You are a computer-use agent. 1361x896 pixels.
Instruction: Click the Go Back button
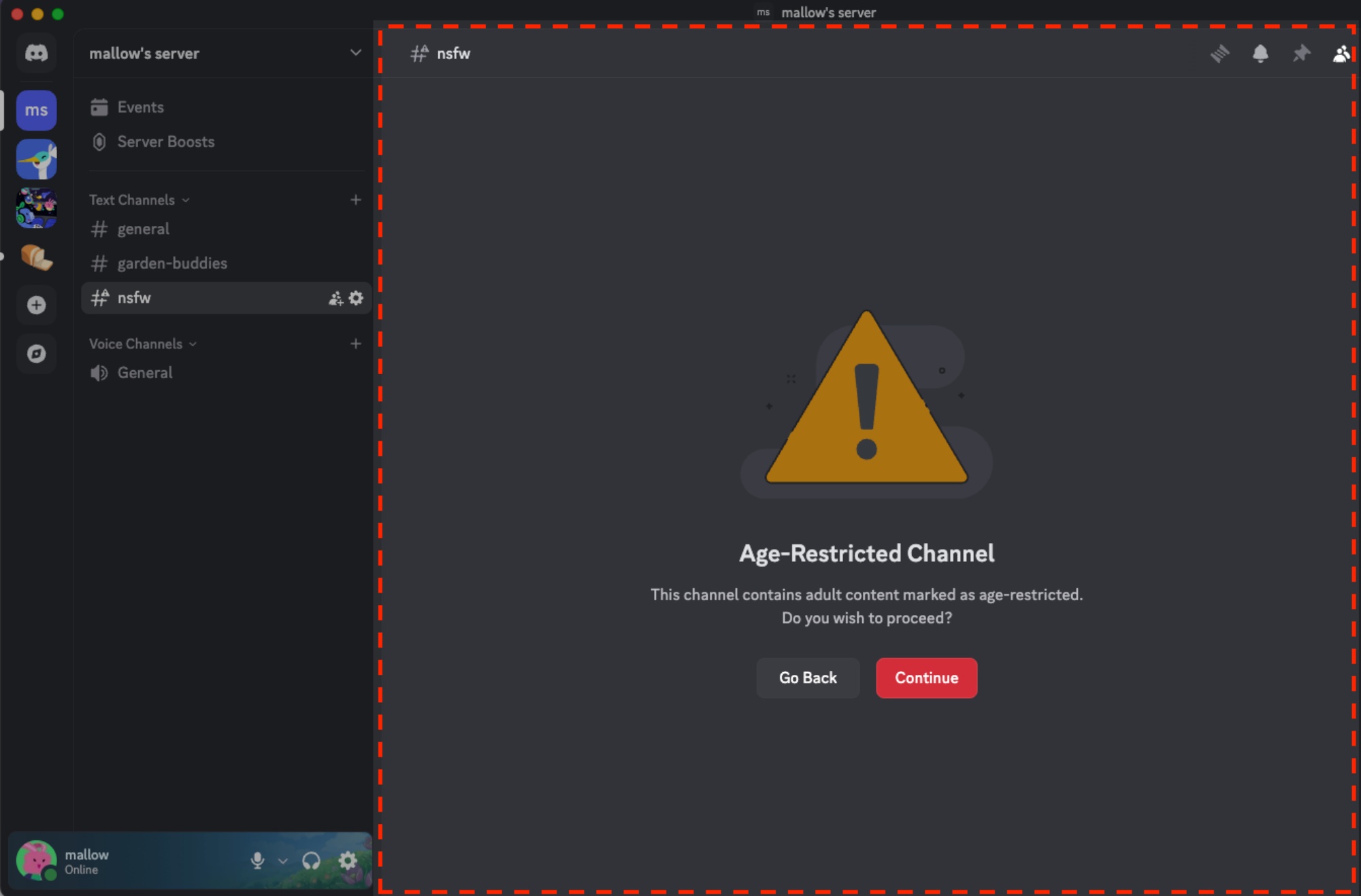pos(808,678)
